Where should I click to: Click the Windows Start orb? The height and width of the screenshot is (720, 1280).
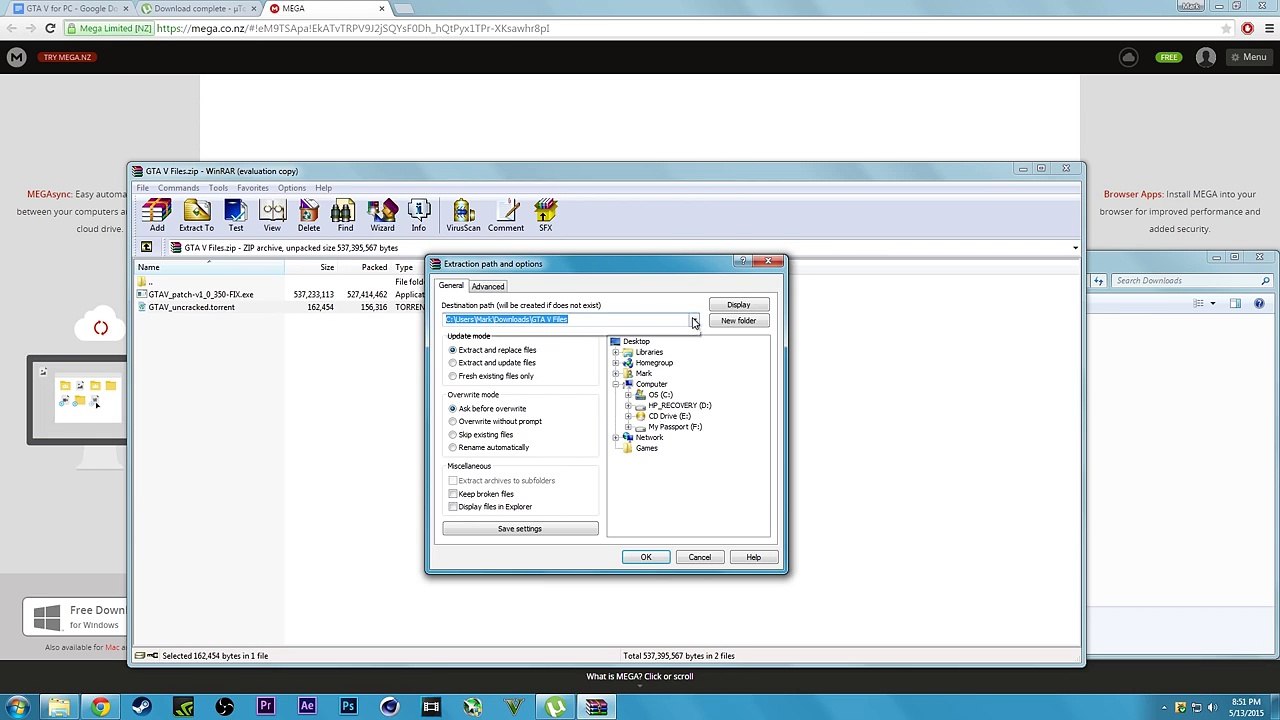tap(18, 707)
